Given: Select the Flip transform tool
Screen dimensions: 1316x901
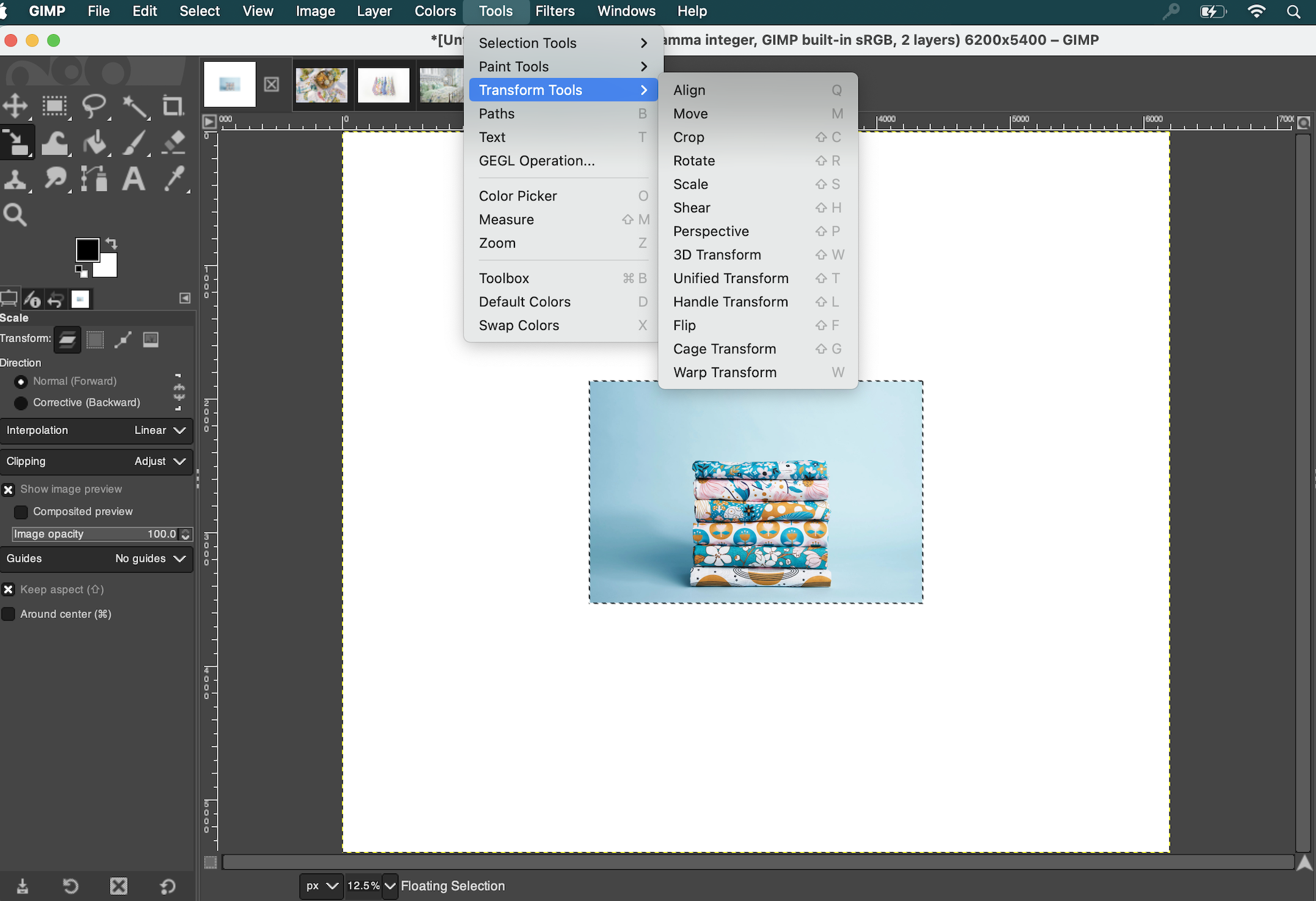Looking at the screenshot, I should [x=684, y=325].
